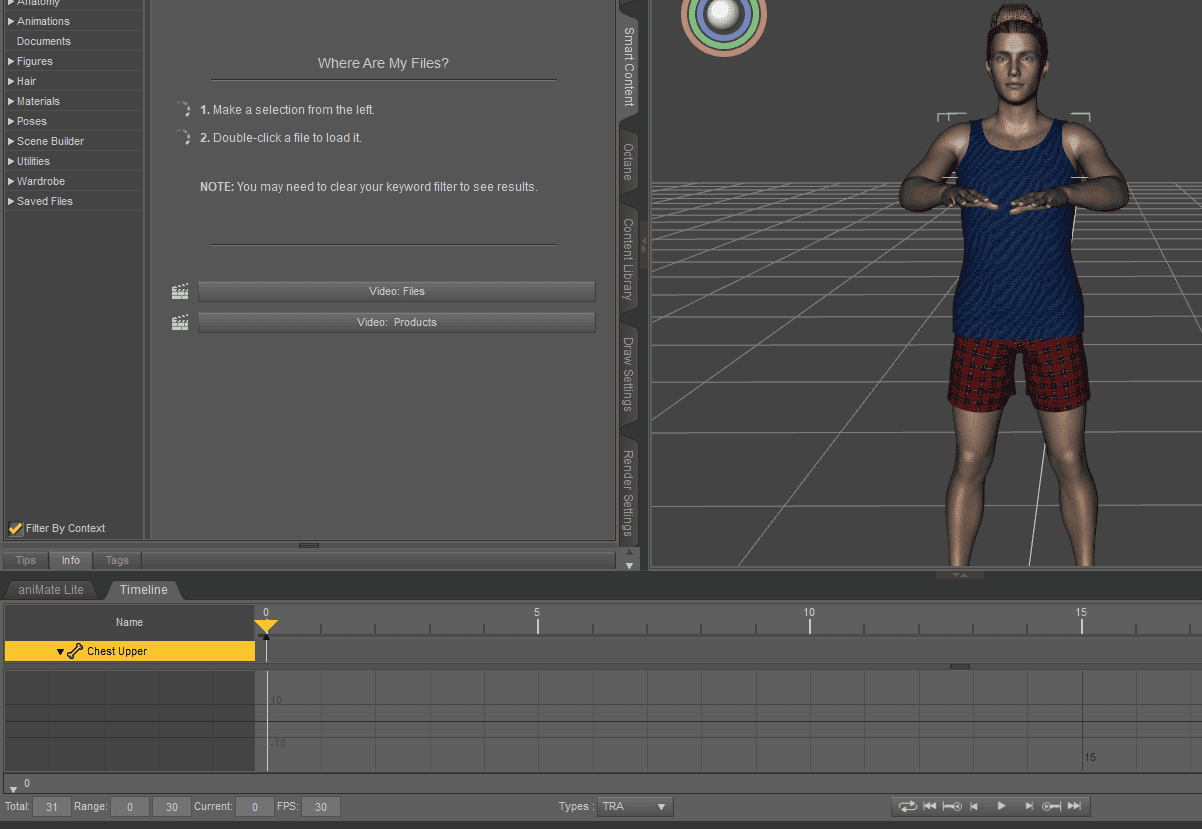Expand the Figures category in the sidebar
Screen dimensions: 1202x829
(x=12, y=61)
